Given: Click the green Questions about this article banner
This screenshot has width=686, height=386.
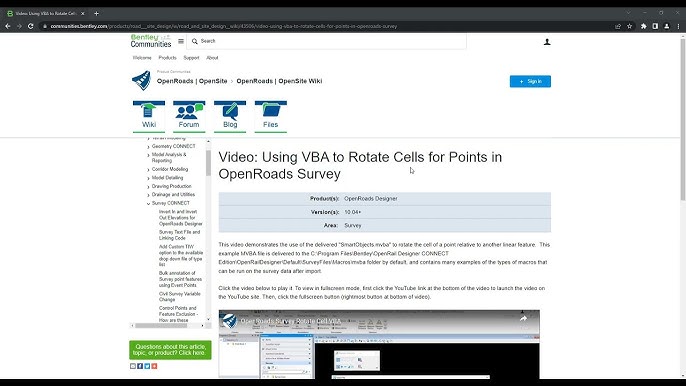Looking at the screenshot, I should click(x=170, y=350).
